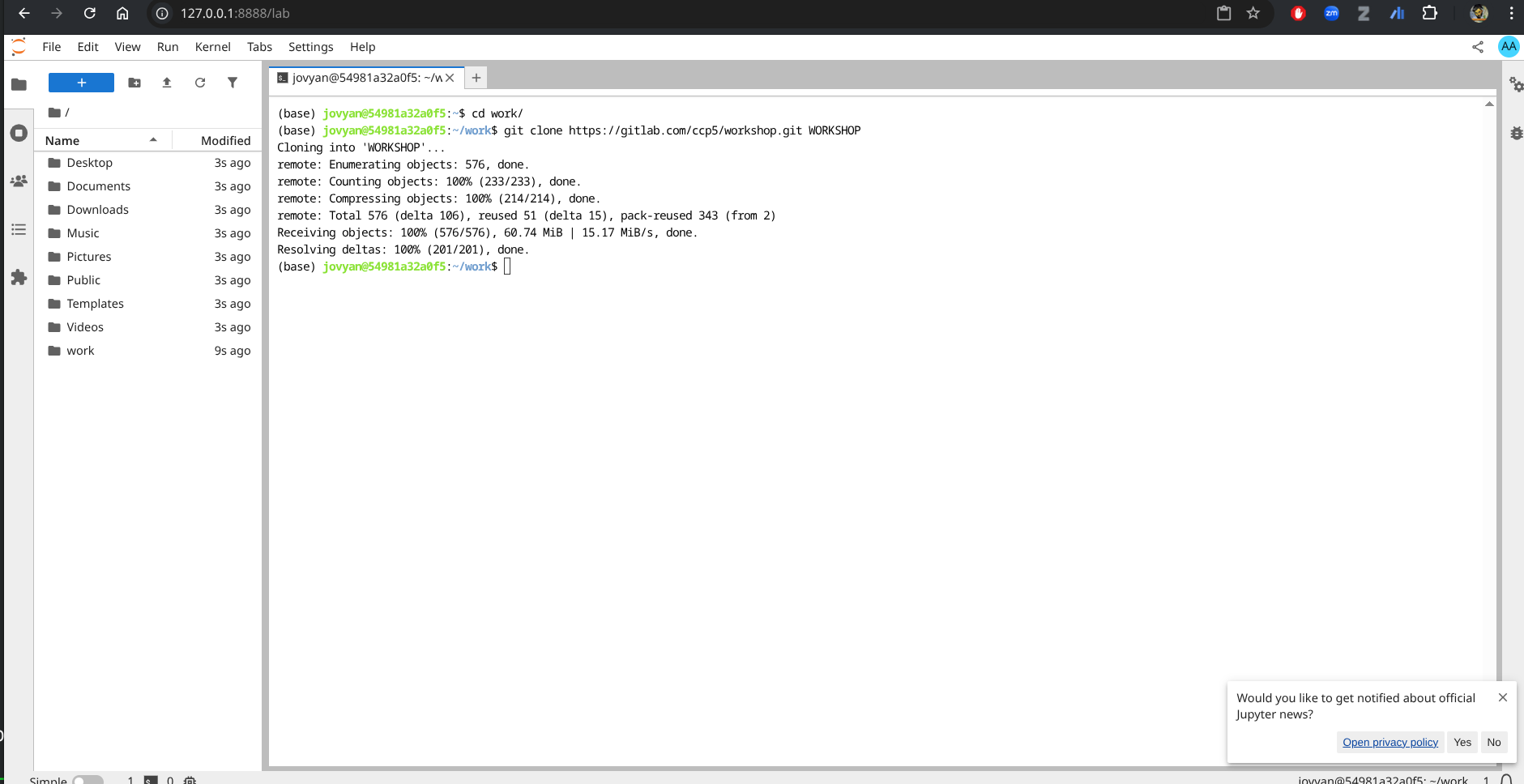Reload the page in browser
The height and width of the screenshot is (784, 1524).
tap(90, 13)
